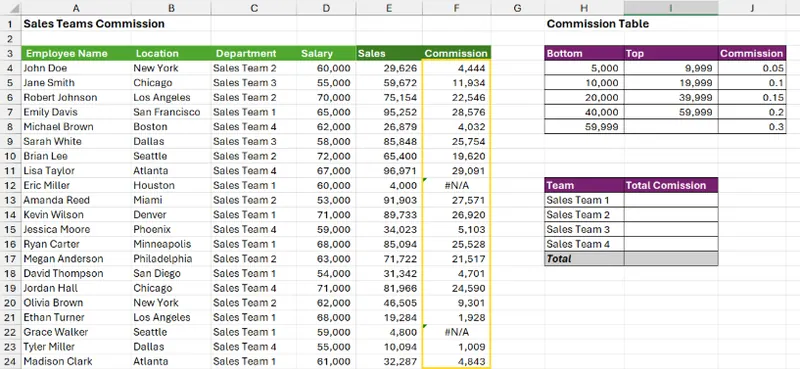Click the empty Top cell in the 0.3 row

(671, 127)
